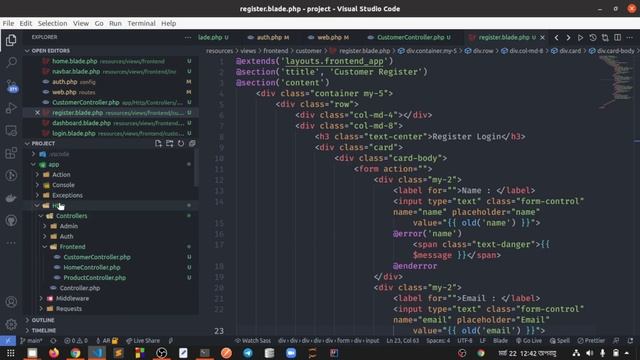Viewport: 640px width, 360px height.
Task: Collapse all folders in the Explorer
Action: 192,143
